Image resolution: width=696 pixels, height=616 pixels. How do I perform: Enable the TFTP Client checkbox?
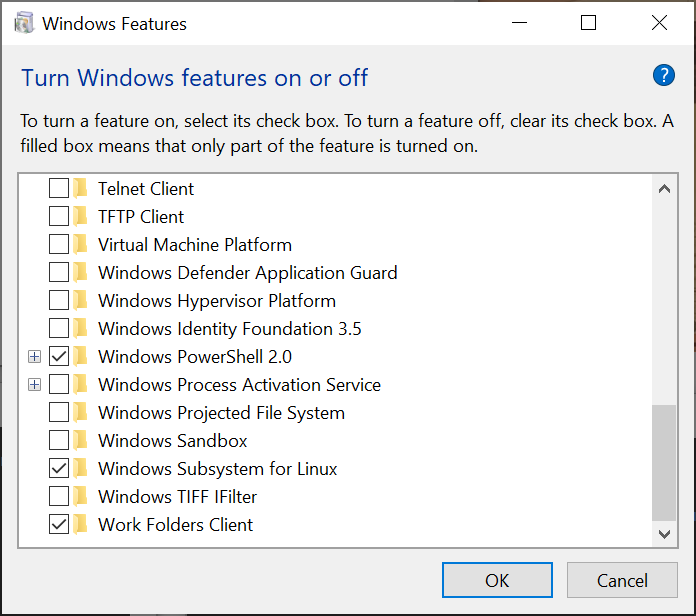point(59,217)
